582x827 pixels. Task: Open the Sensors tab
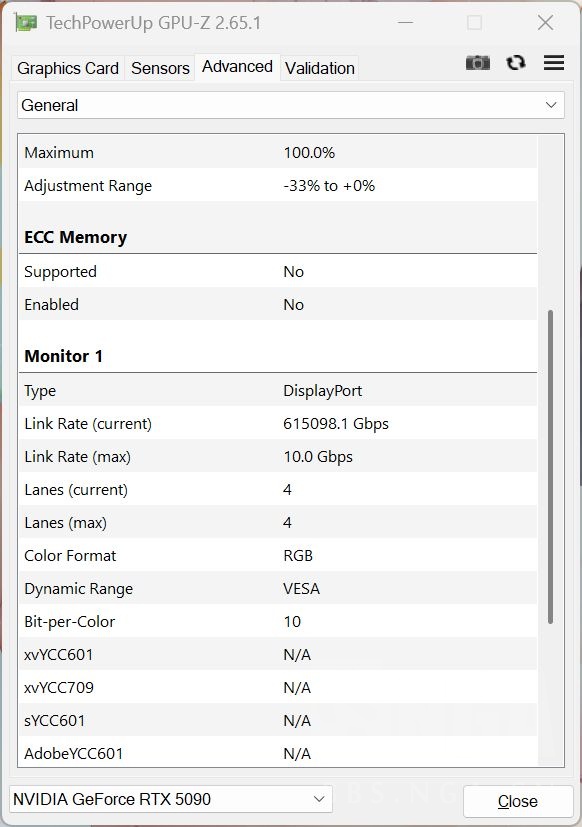click(160, 68)
